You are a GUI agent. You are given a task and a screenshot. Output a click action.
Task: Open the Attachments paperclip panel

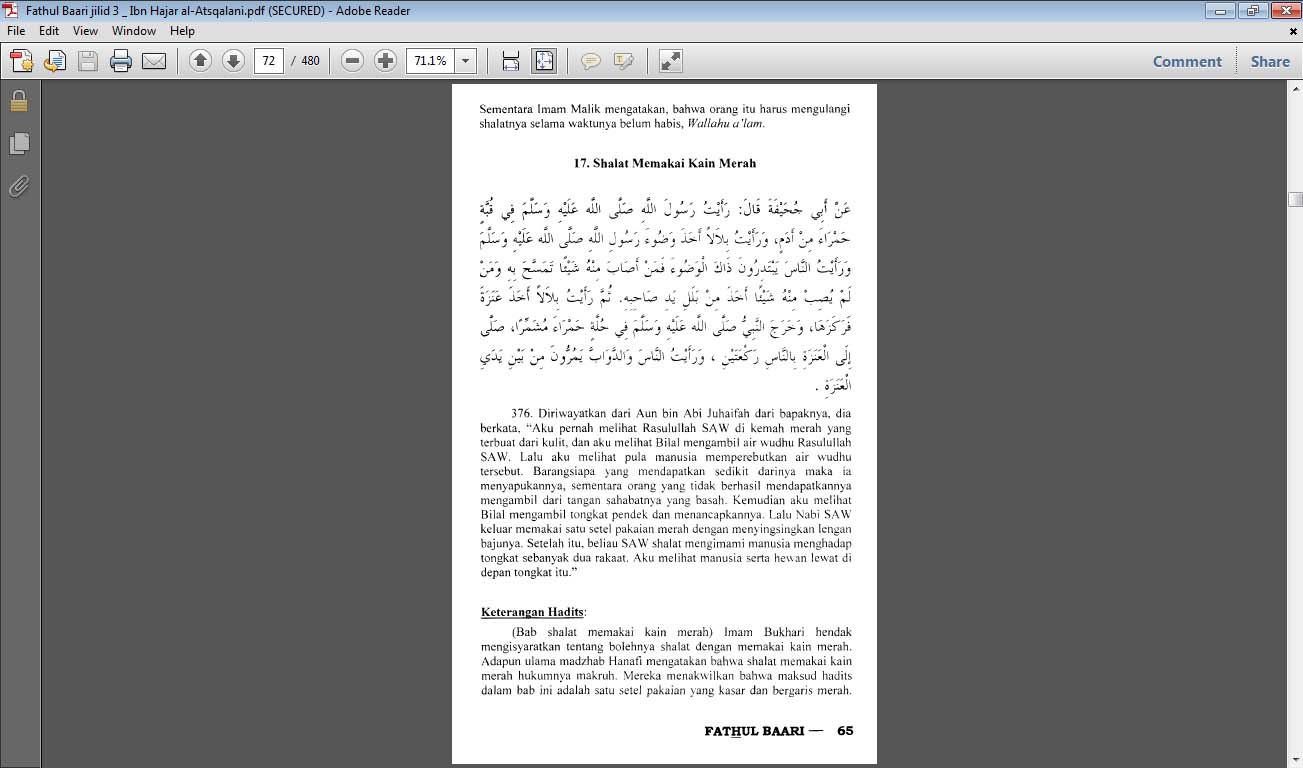click(18, 186)
